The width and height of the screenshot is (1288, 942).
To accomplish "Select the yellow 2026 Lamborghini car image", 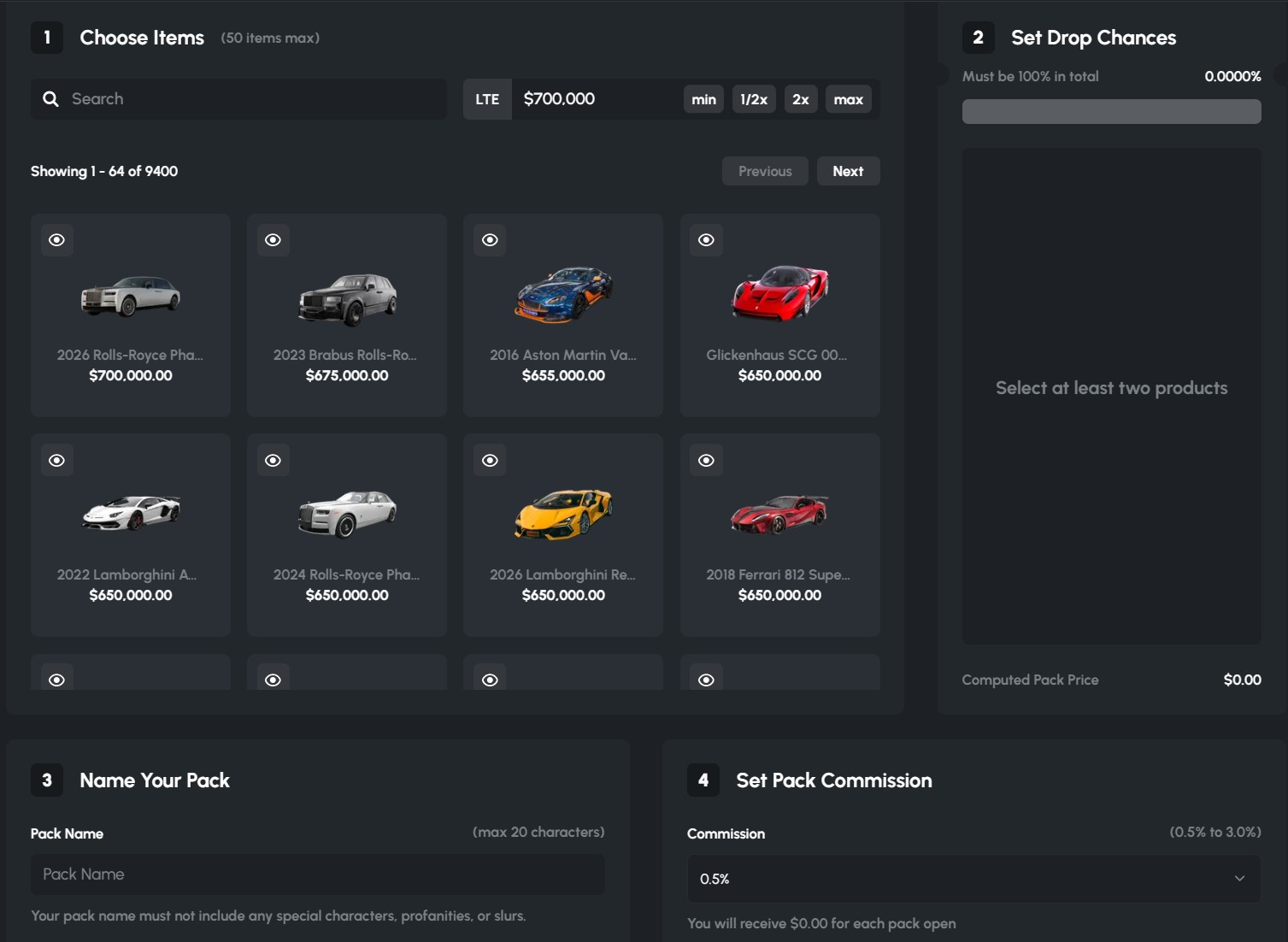I will coord(564,514).
